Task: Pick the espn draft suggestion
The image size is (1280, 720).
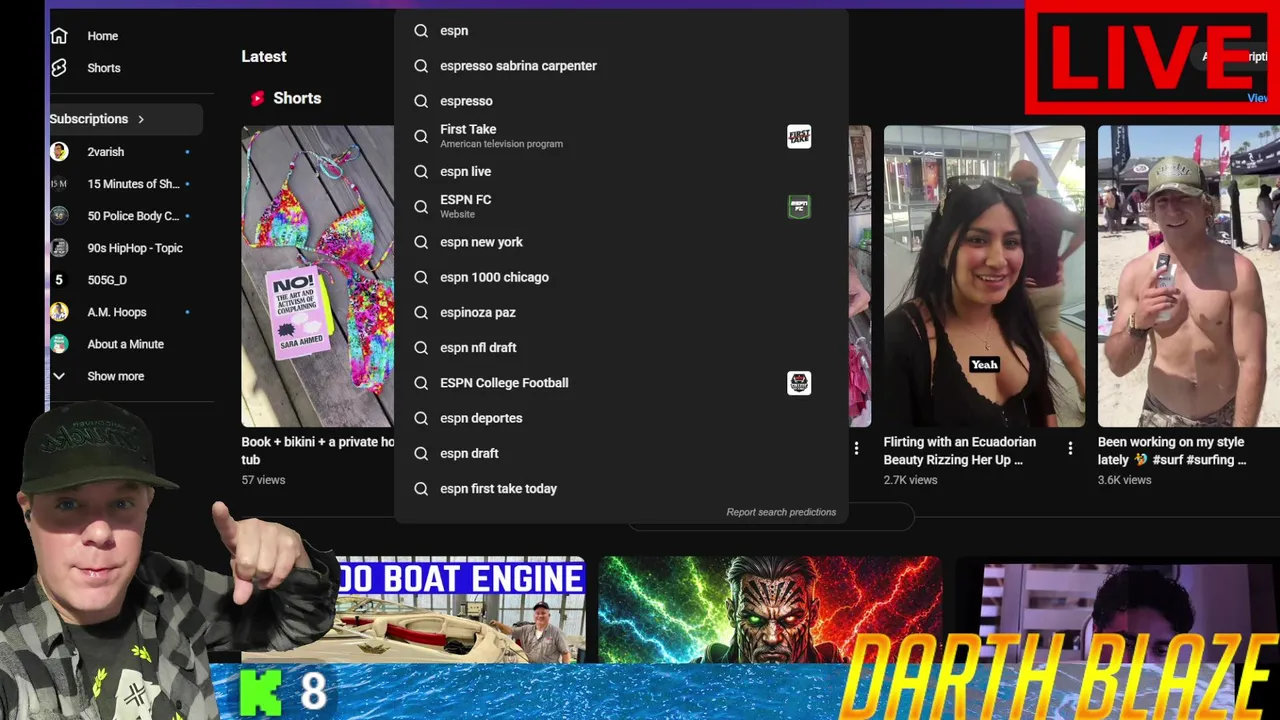Action: point(621,453)
